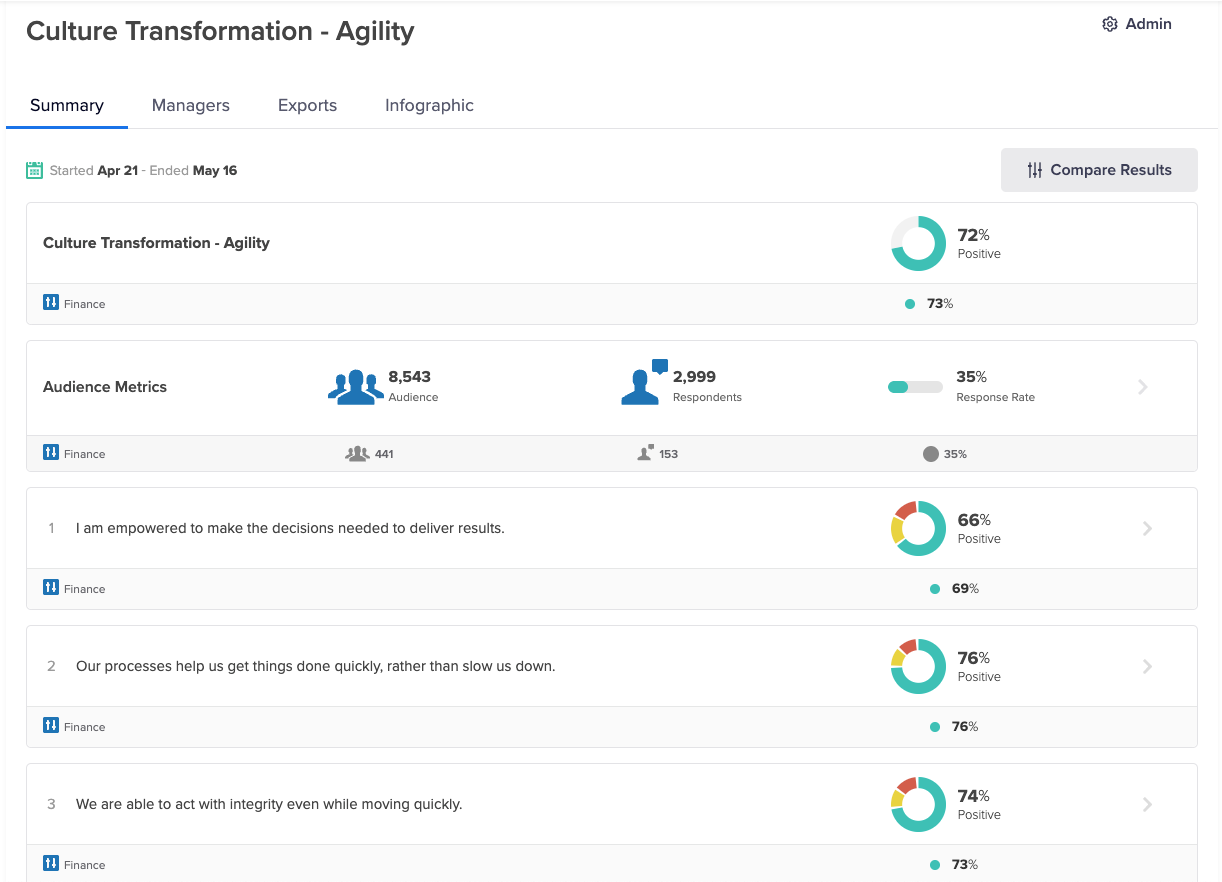Switch to the Summary tab
The height and width of the screenshot is (882, 1222).
click(67, 105)
